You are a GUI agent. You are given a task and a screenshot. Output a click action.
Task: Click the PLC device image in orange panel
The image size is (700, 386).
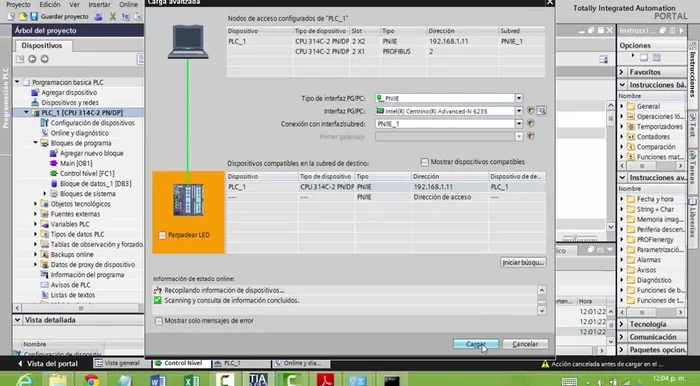(188, 200)
